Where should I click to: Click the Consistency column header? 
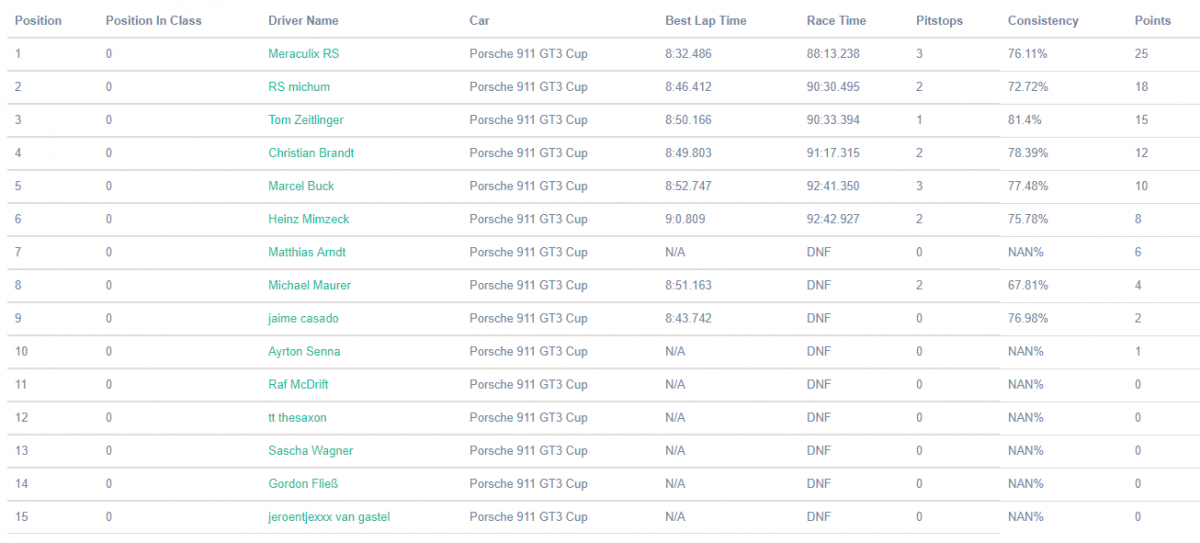(x=1043, y=21)
